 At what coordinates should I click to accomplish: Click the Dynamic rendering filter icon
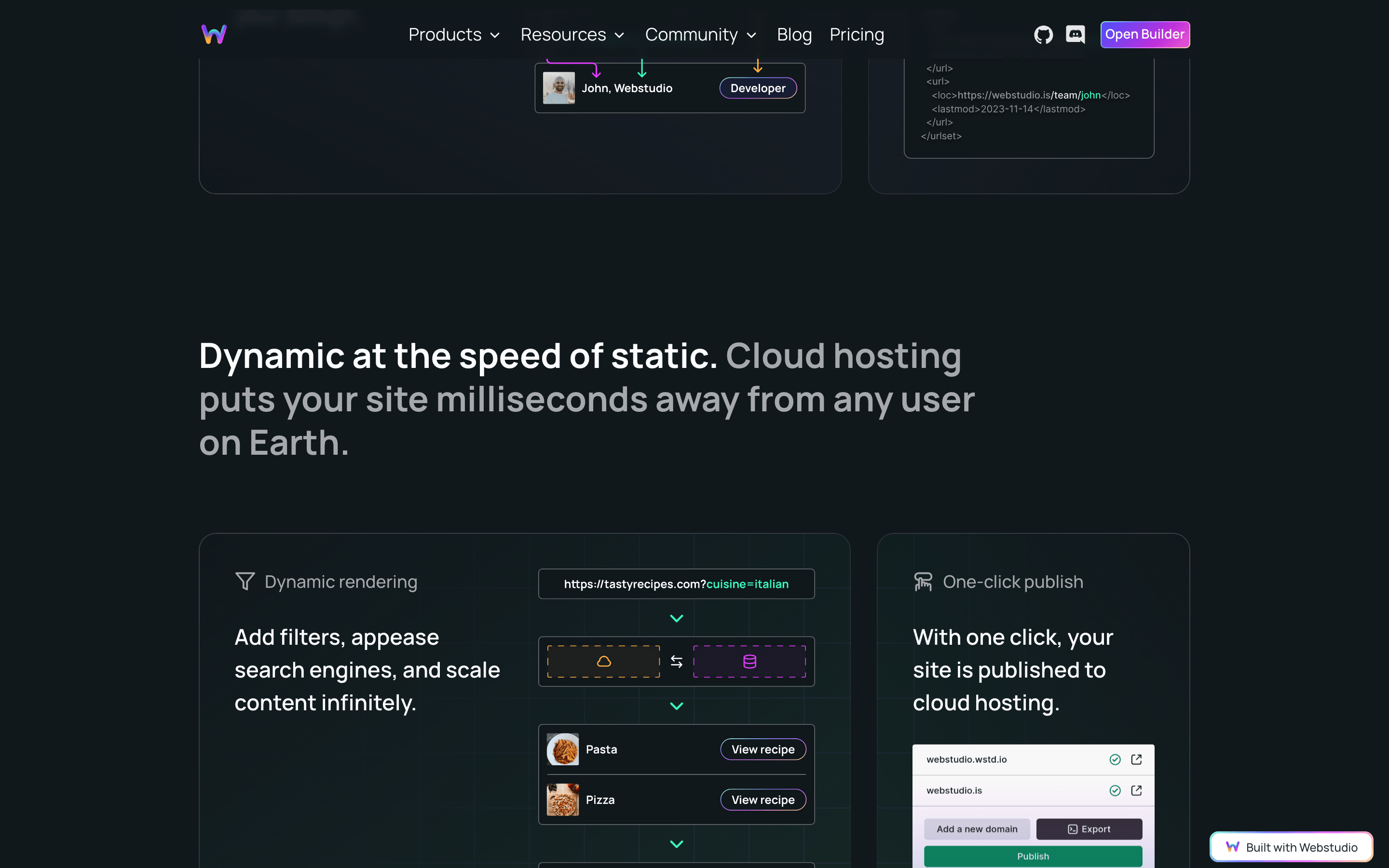click(x=245, y=582)
